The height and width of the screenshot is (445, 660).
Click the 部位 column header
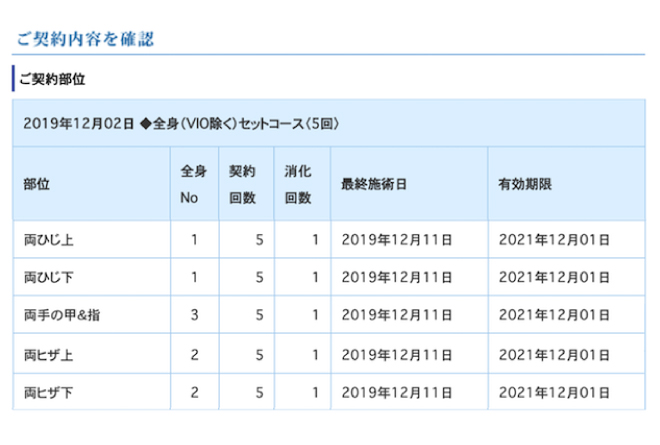coord(37,185)
